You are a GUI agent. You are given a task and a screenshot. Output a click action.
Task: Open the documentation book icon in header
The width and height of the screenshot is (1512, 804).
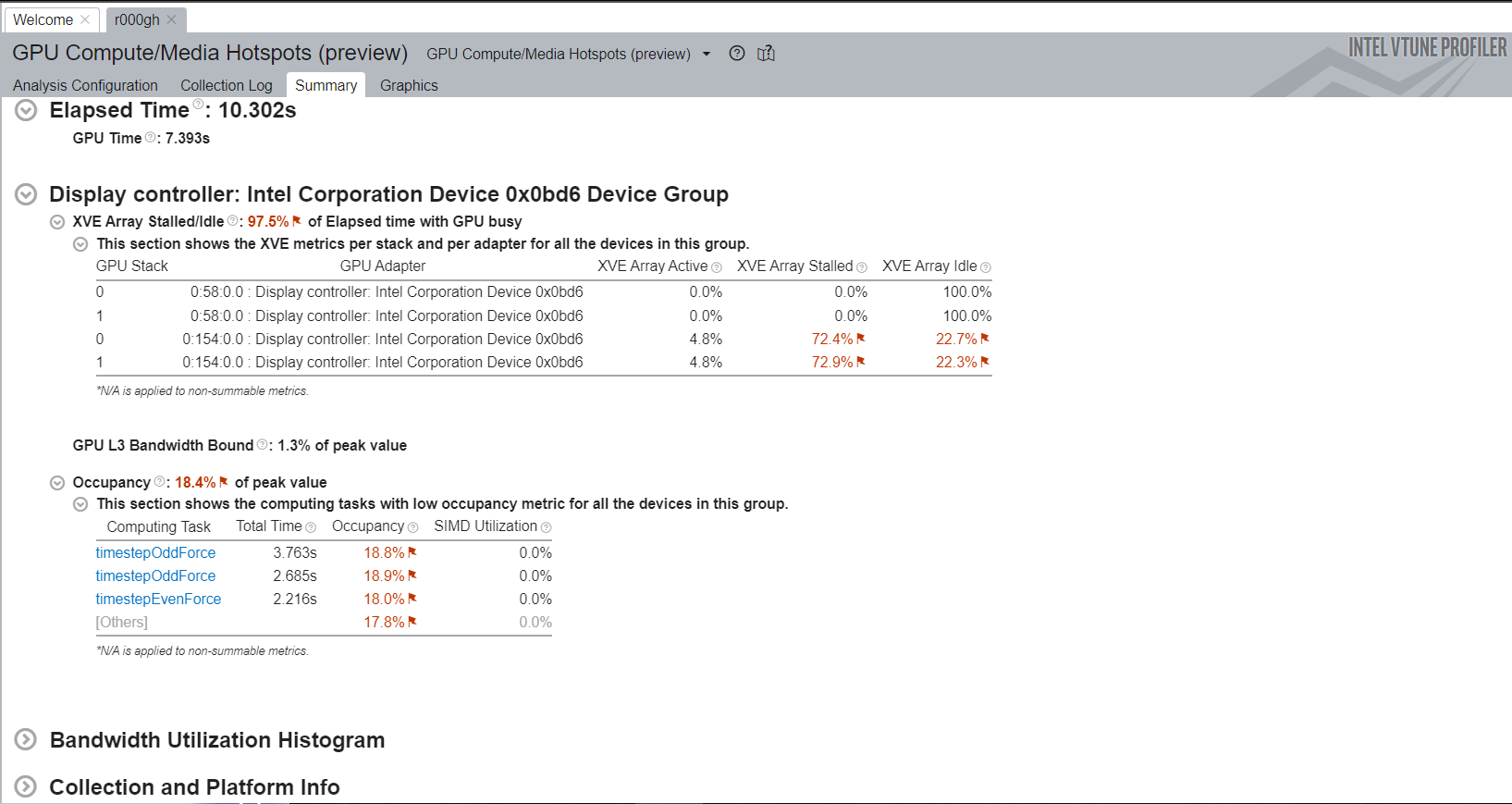[x=766, y=54]
